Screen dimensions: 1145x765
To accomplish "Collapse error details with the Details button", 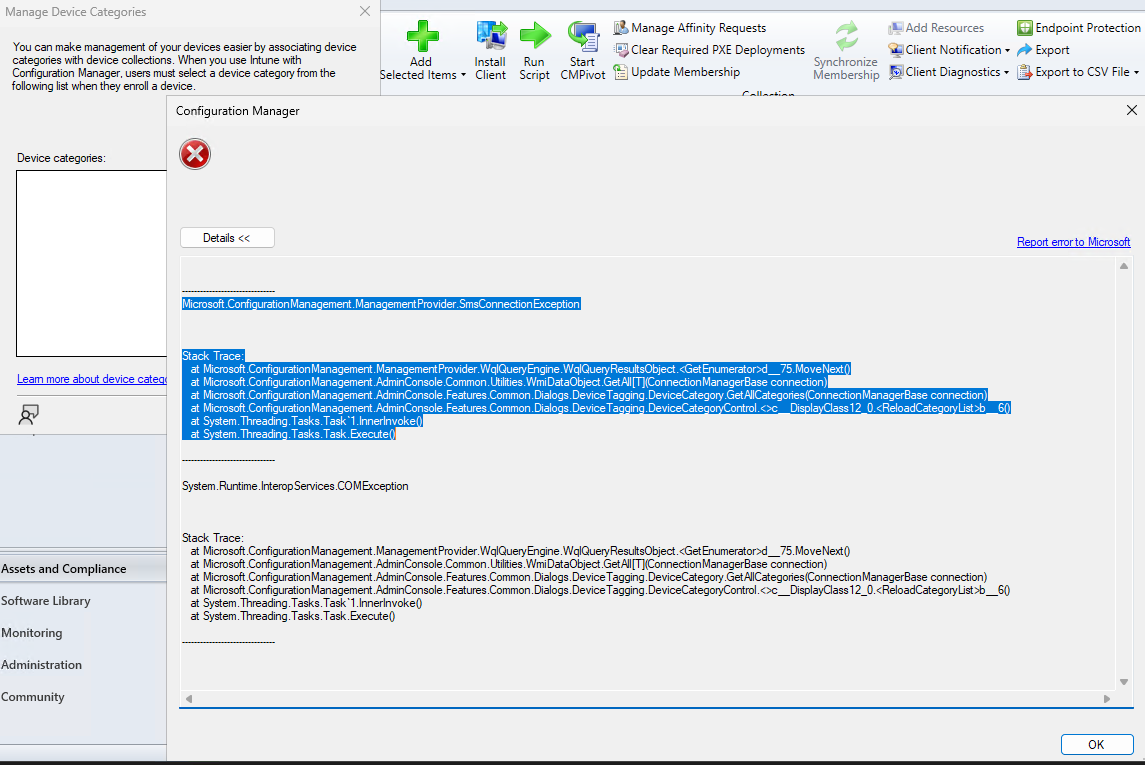I will (227, 238).
